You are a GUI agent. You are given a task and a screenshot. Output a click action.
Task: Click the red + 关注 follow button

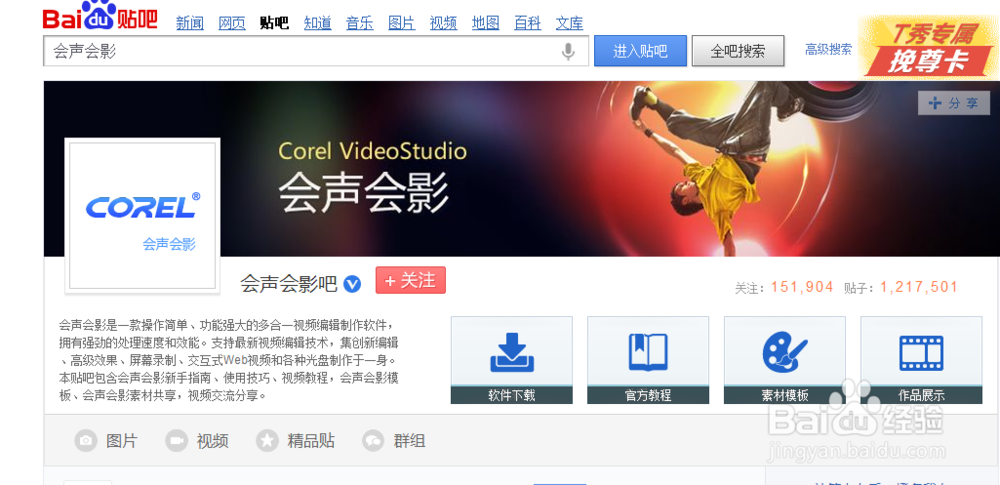coord(411,280)
